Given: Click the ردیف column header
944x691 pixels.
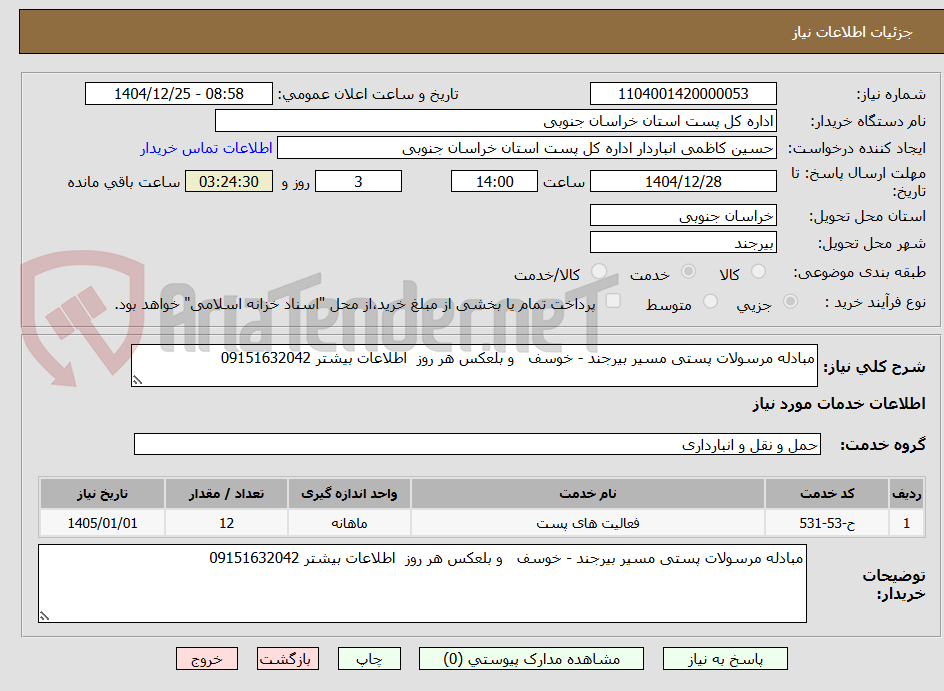Looking at the screenshot, I should click(x=907, y=494).
